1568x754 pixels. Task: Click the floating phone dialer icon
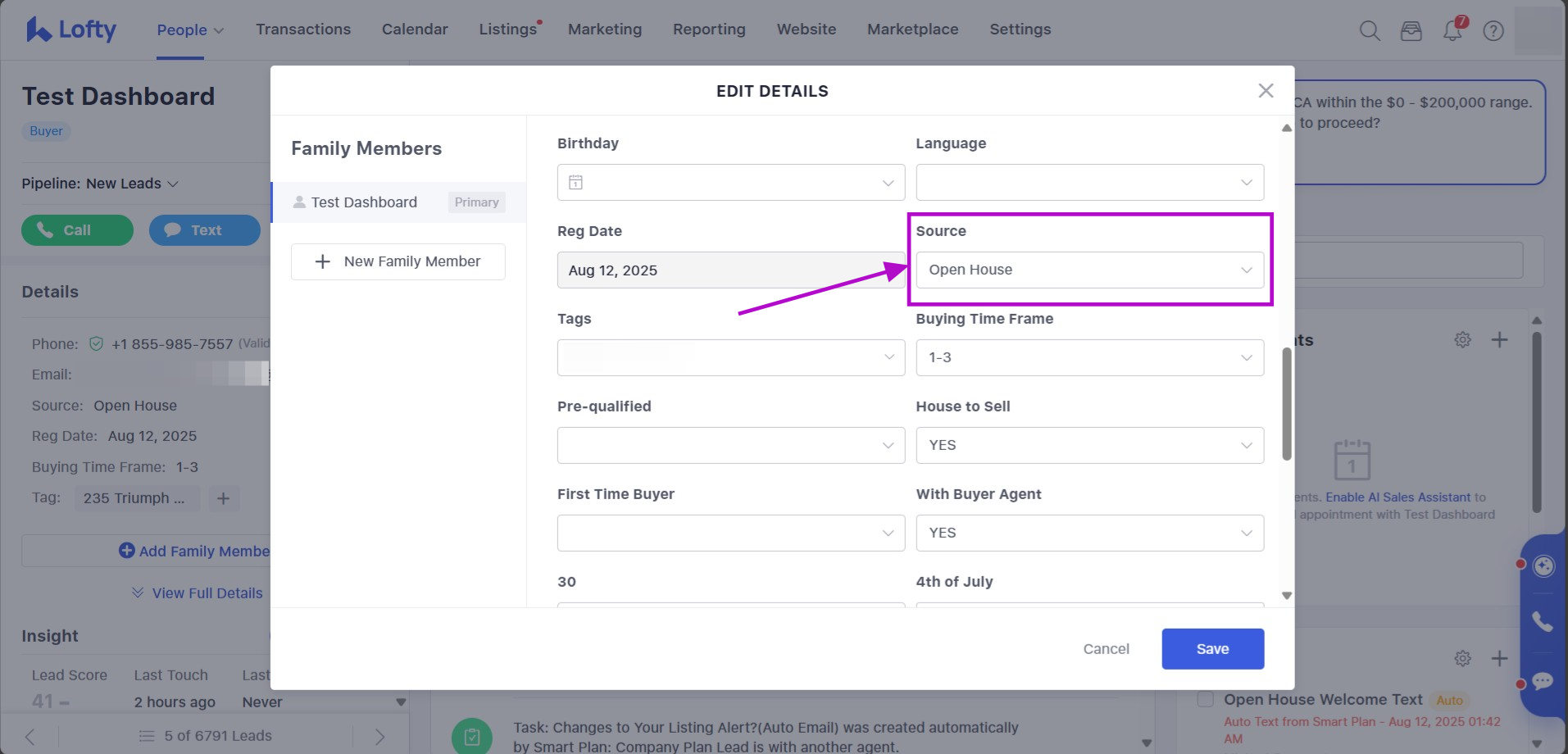click(x=1543, y=622)
